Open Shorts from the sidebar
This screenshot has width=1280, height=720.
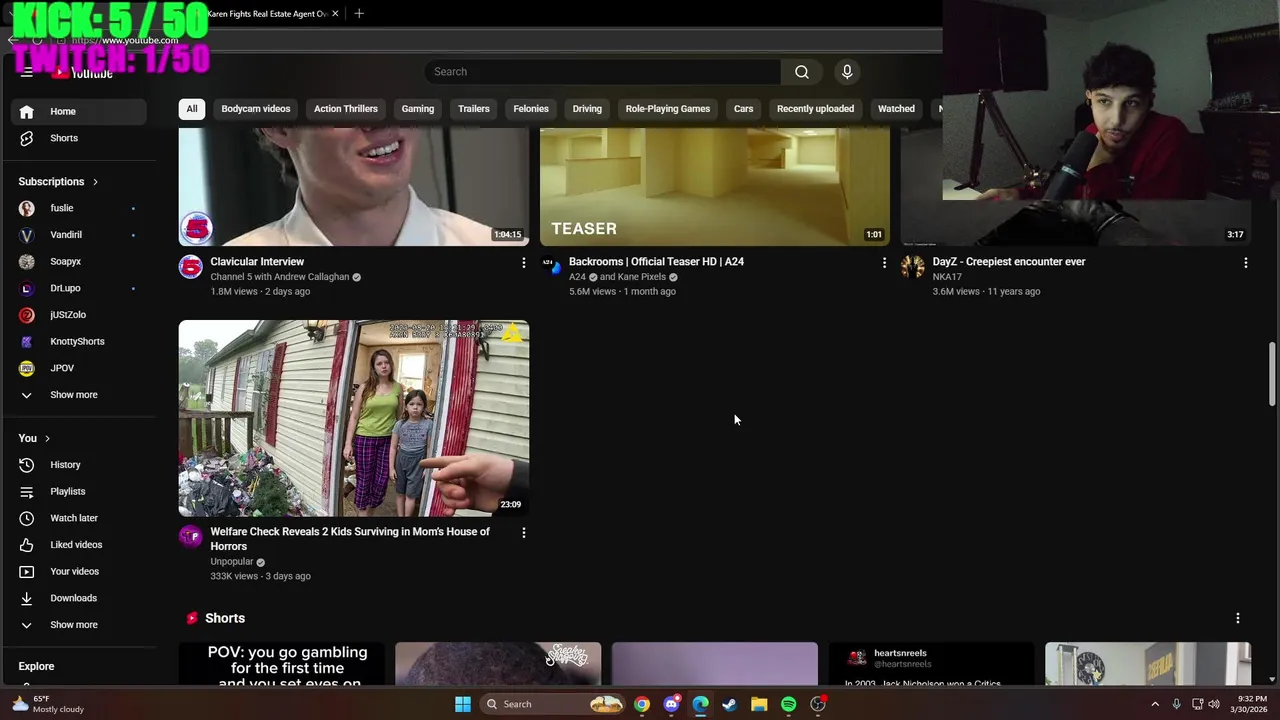coord(78,138)
